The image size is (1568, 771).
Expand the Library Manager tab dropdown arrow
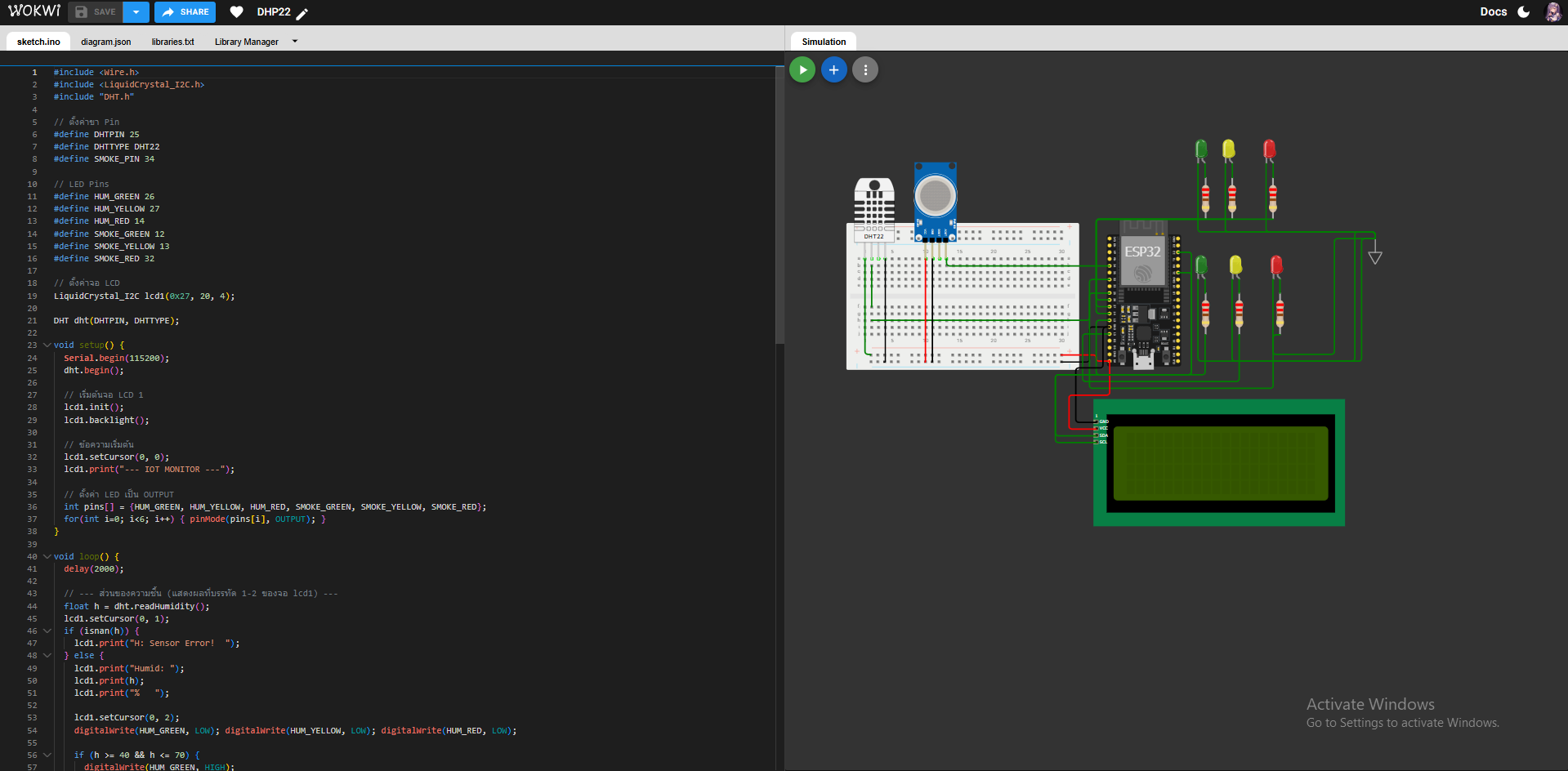295,42
